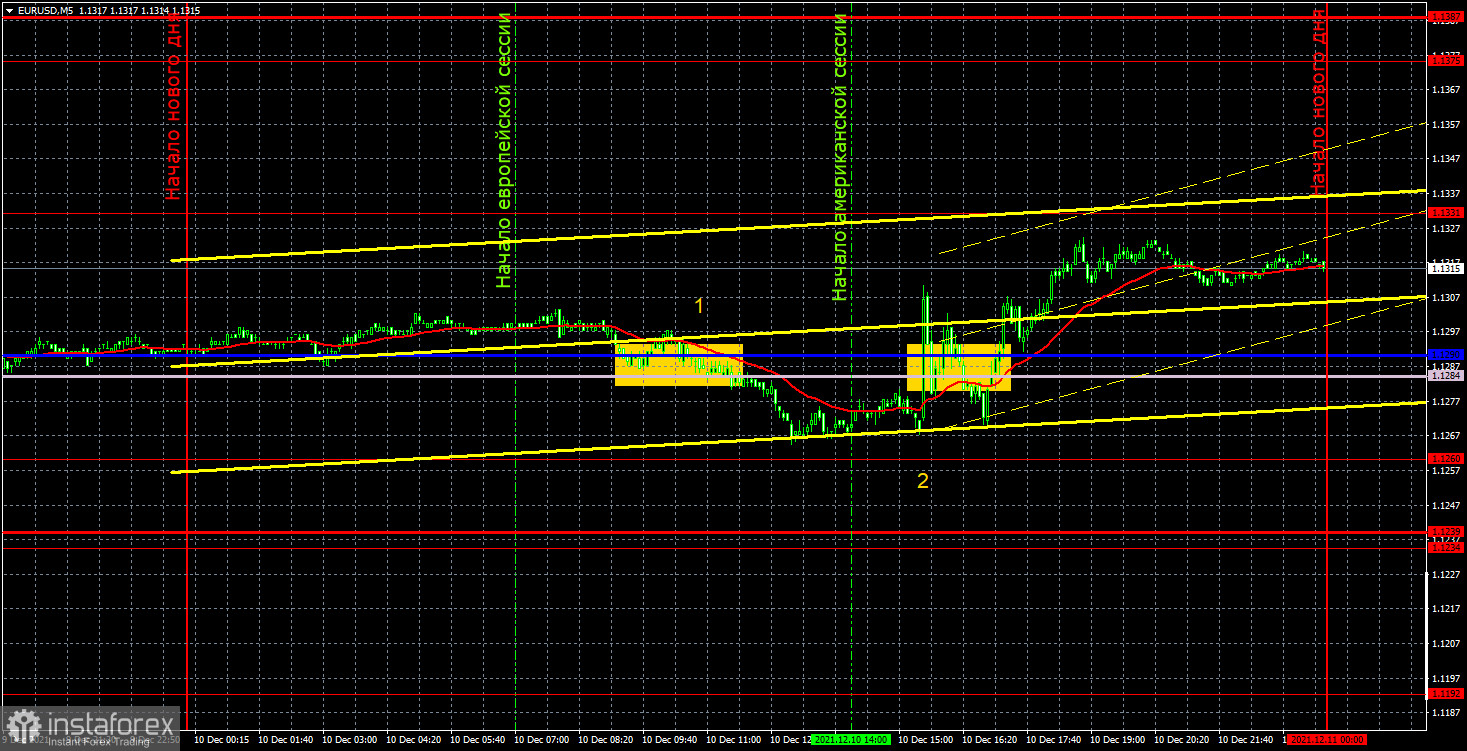Click the 10 Dec 09:40 time label
The width and height of the screenshot is (1467, 751).
pos(670,740)
